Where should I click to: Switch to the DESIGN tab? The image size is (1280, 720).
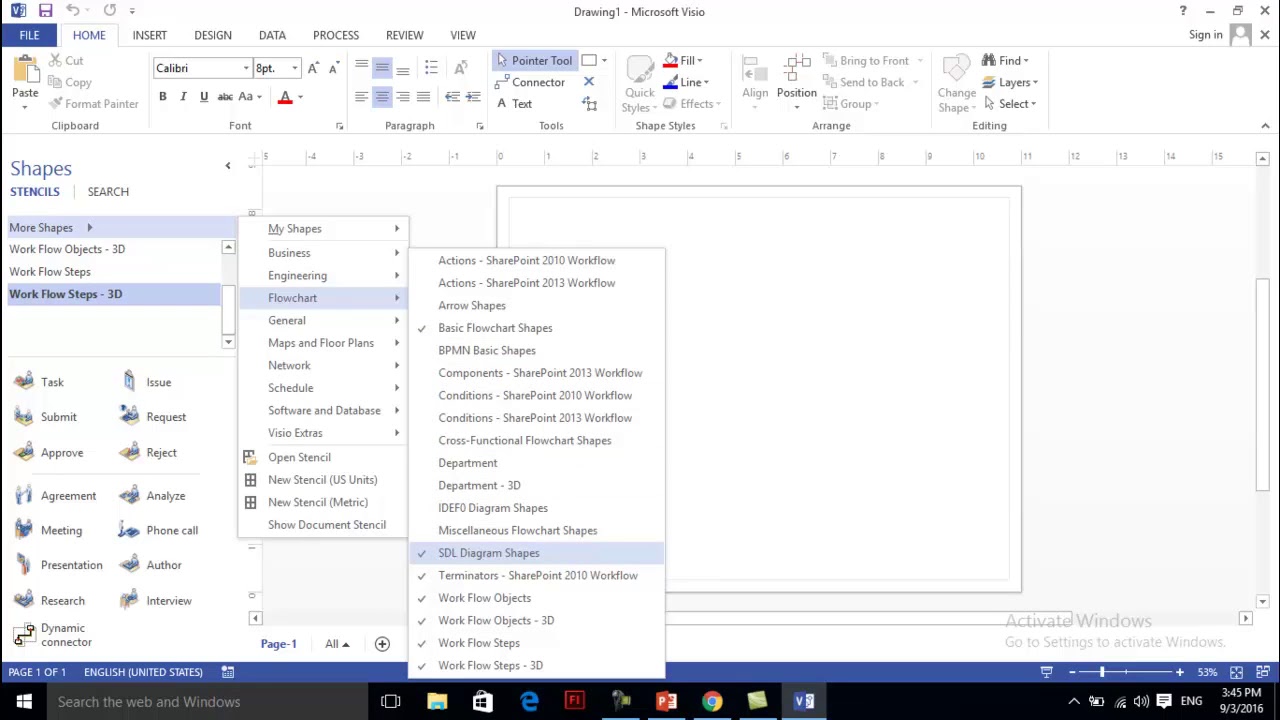[x=213, y=35]
